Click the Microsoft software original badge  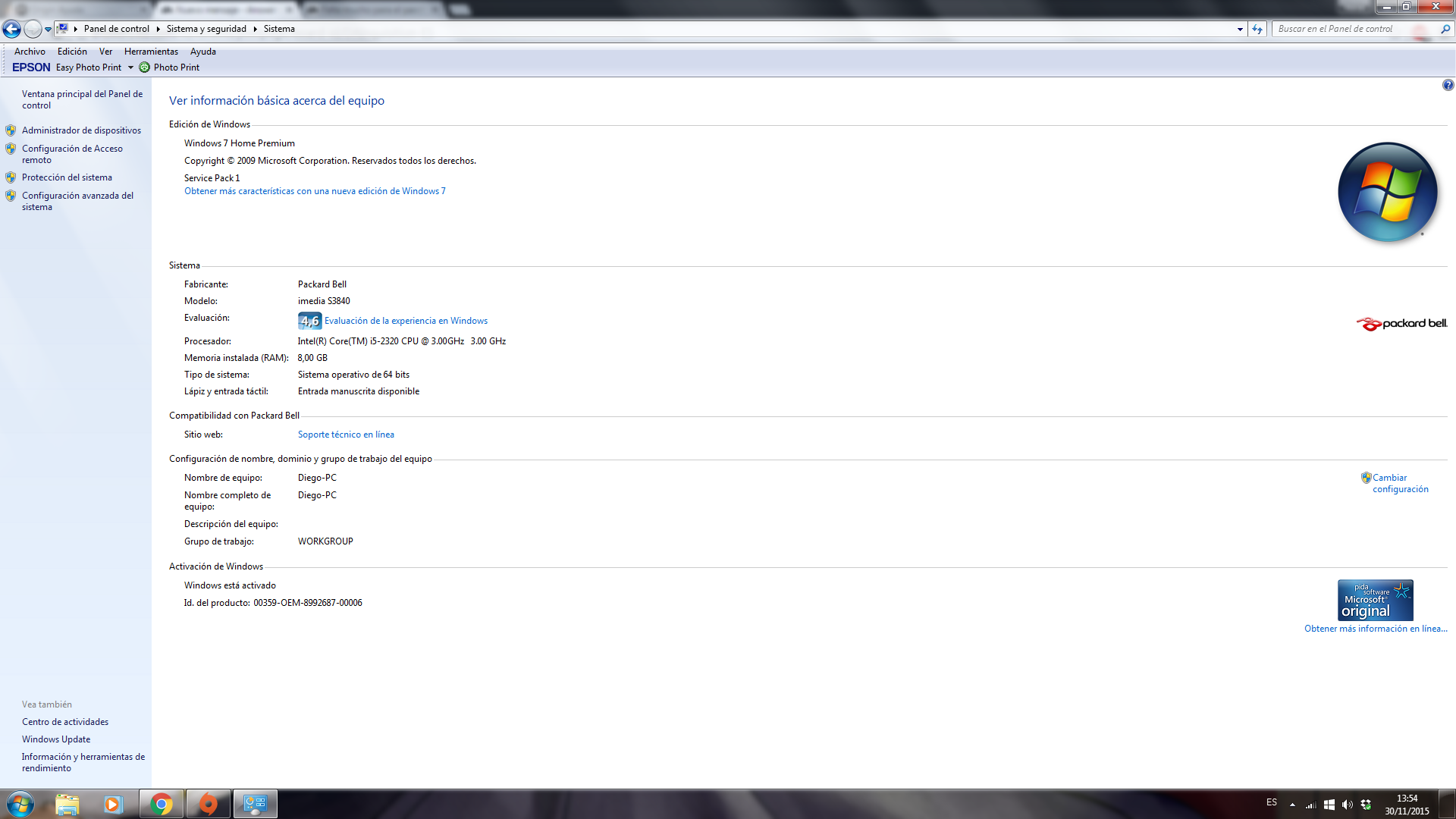pos(1375,601)
